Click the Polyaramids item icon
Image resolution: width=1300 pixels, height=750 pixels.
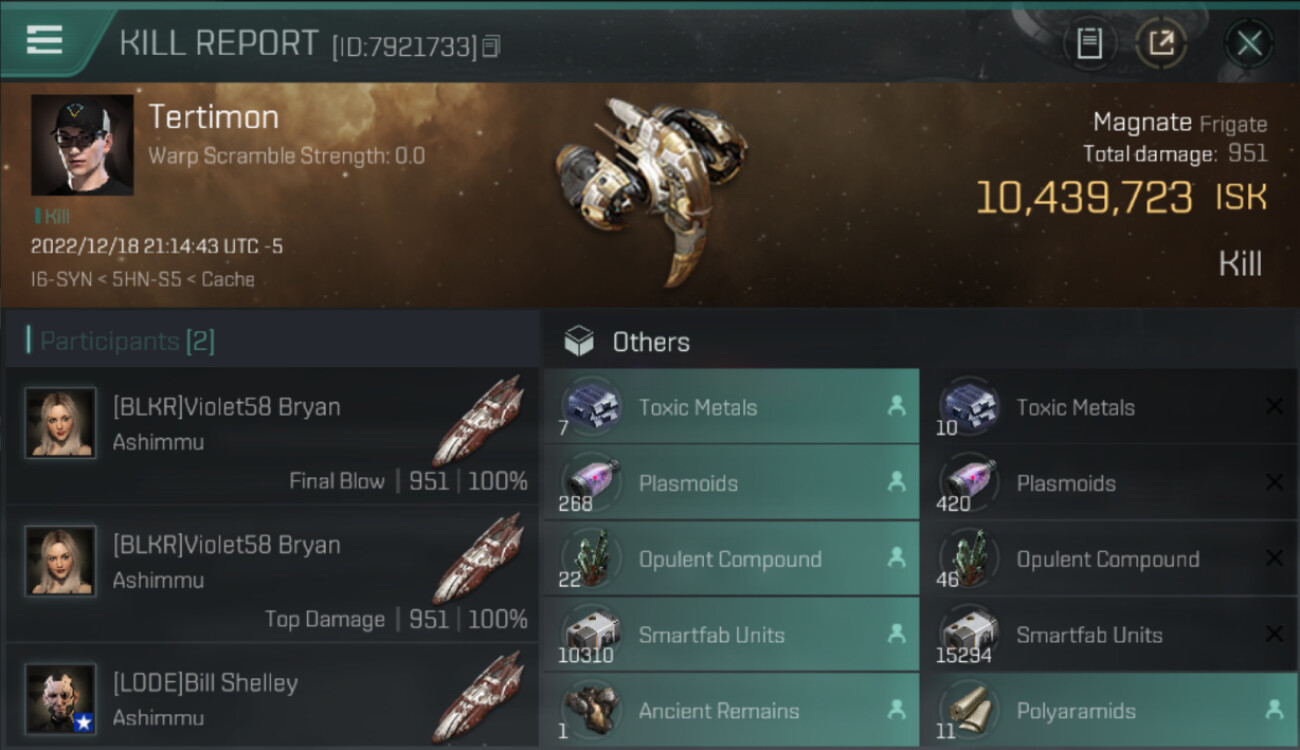click(968, 710)
